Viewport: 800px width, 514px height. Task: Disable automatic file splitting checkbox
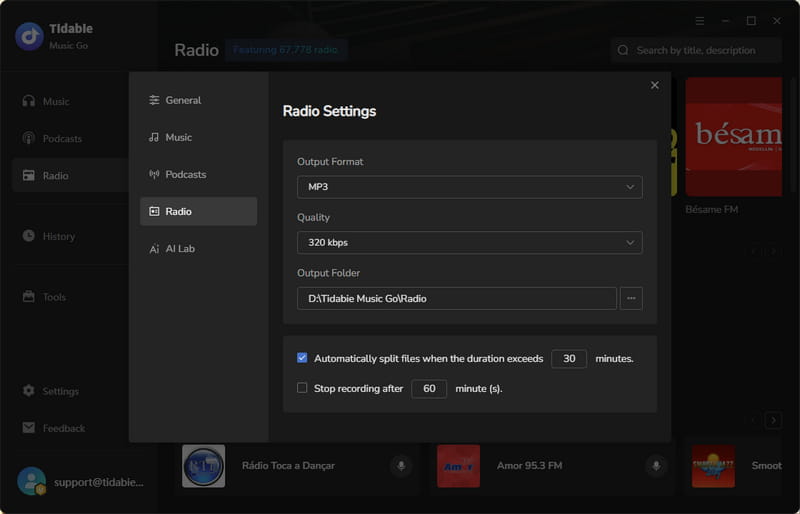(x=302, y=358)
